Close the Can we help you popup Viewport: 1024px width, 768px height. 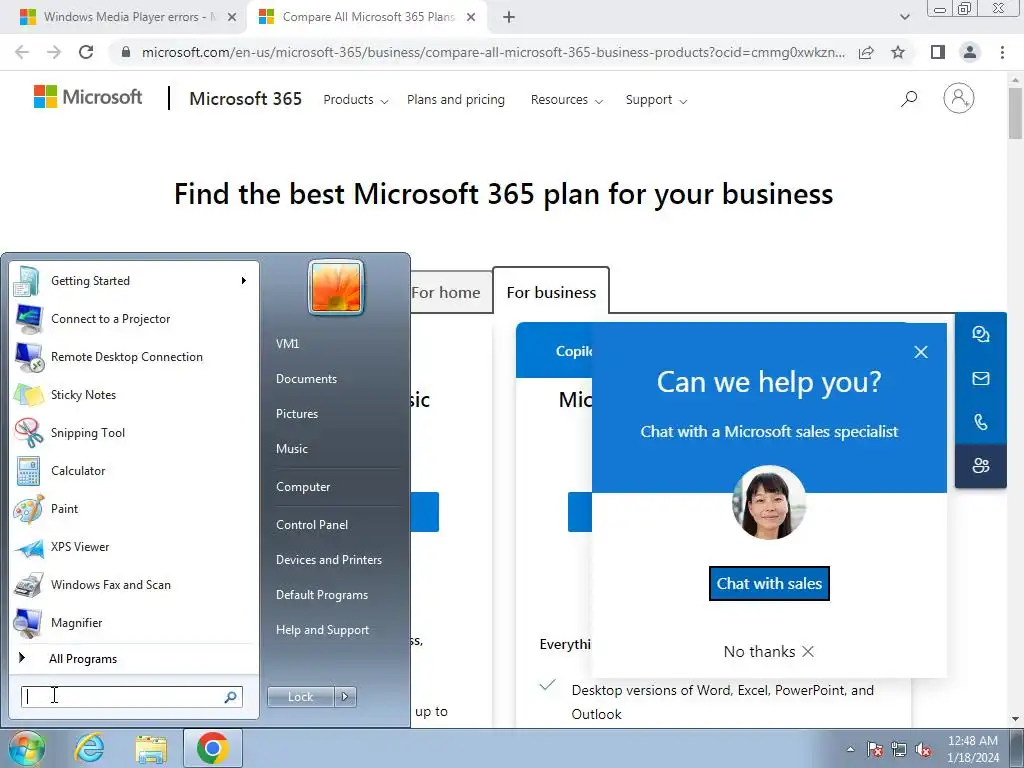pyautogui.click(x=921, y=352)
